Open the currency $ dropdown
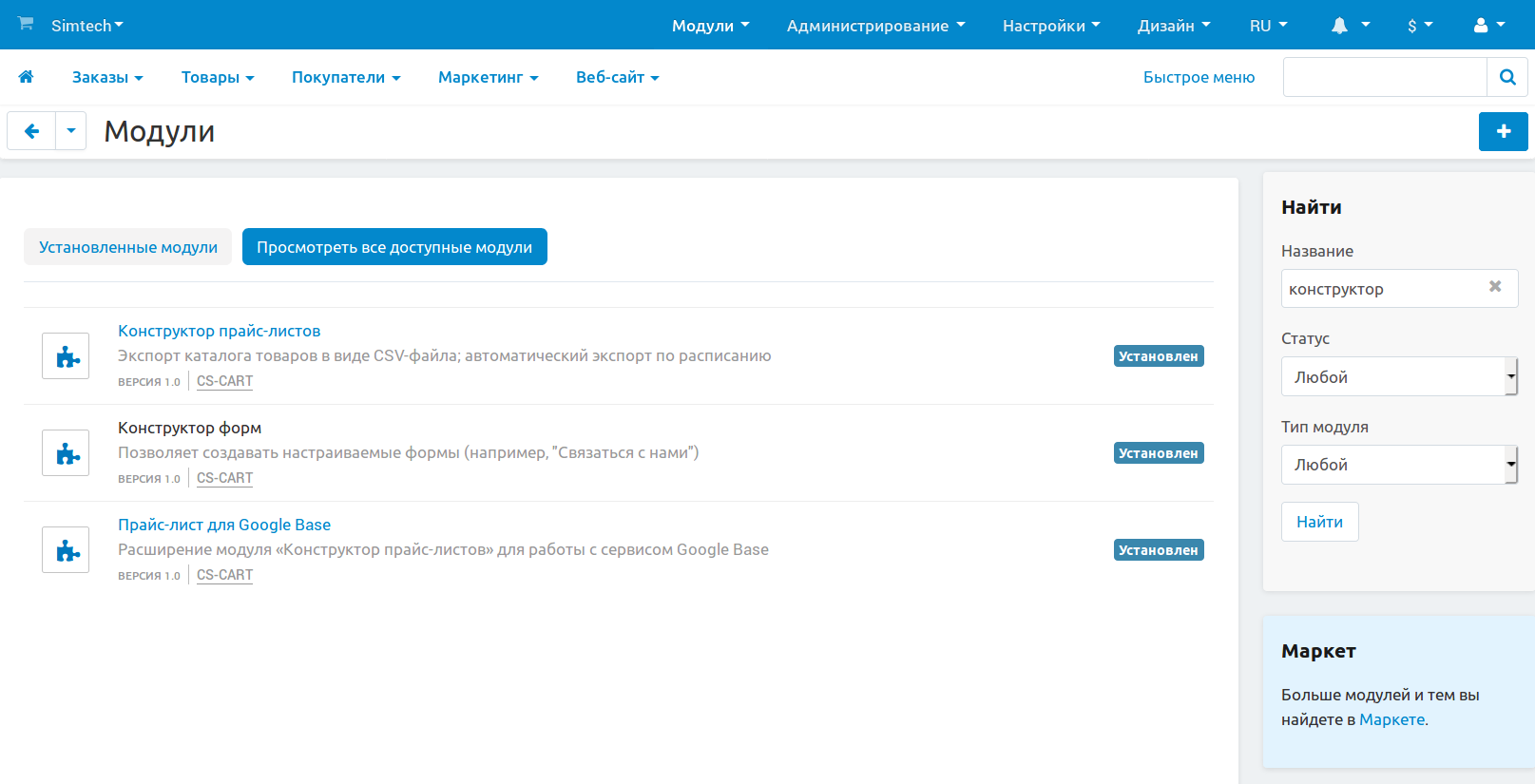Viewport: 1535px width, 784px height. pyautogui.click(x=1420, y=26)
